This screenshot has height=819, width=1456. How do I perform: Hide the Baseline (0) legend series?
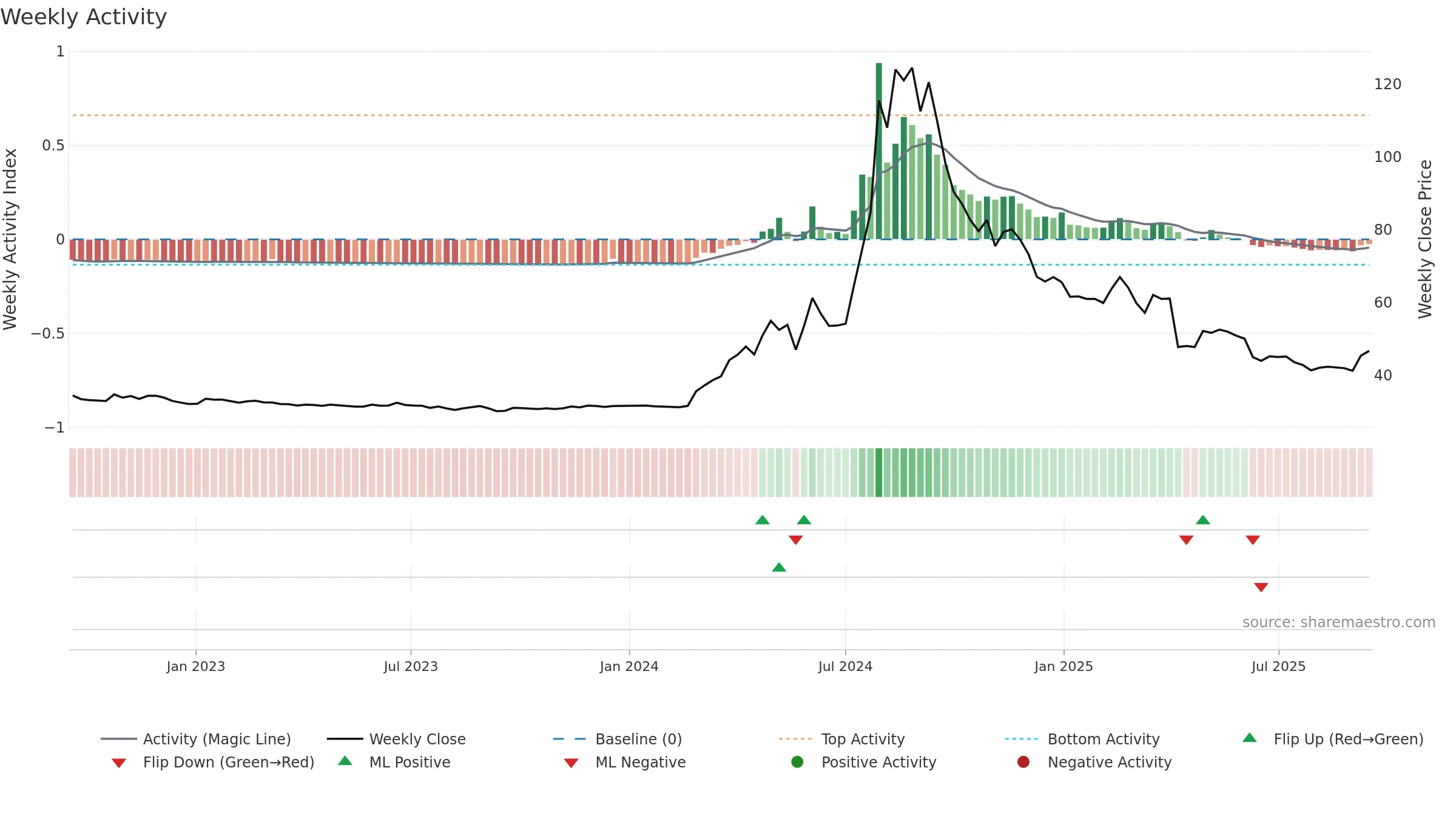pyautogui.click(x=618, y=739)
